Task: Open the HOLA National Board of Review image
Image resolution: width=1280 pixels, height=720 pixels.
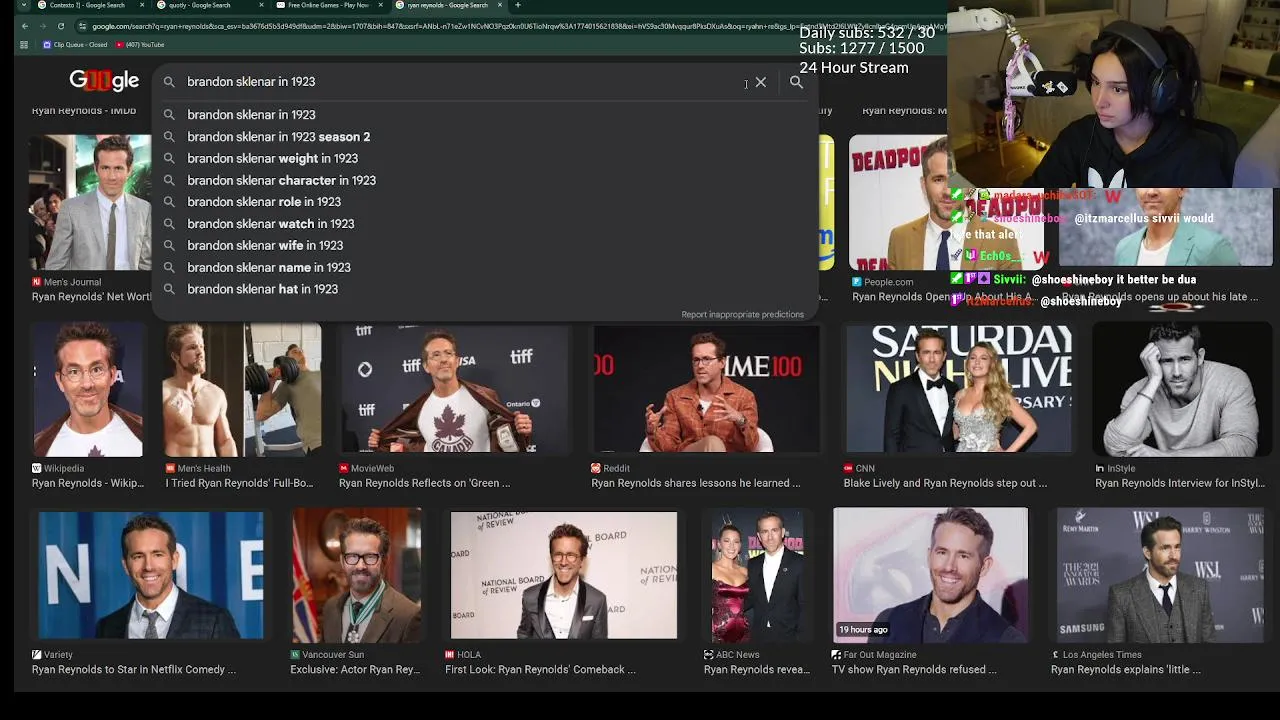Action: (564, 575)
